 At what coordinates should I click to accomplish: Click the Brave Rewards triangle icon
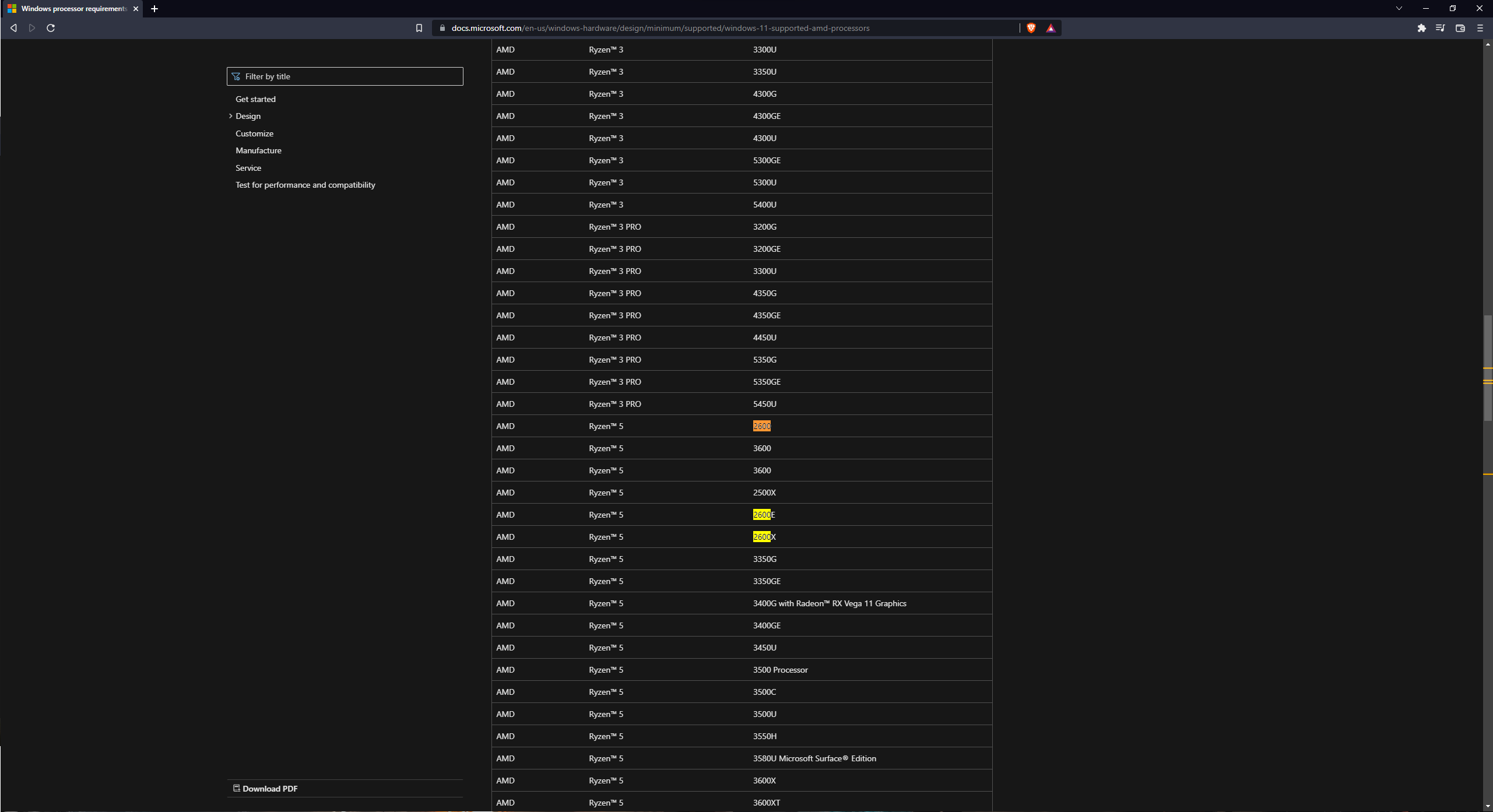click(1051, 28)
